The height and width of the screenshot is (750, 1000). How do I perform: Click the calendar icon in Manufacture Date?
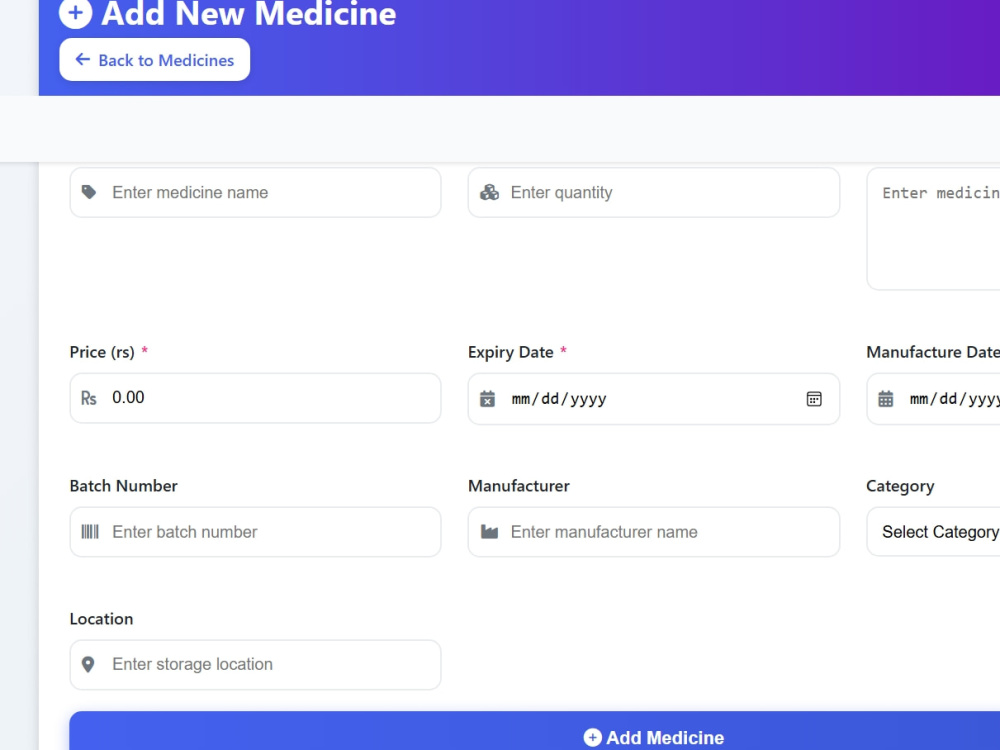886,399
